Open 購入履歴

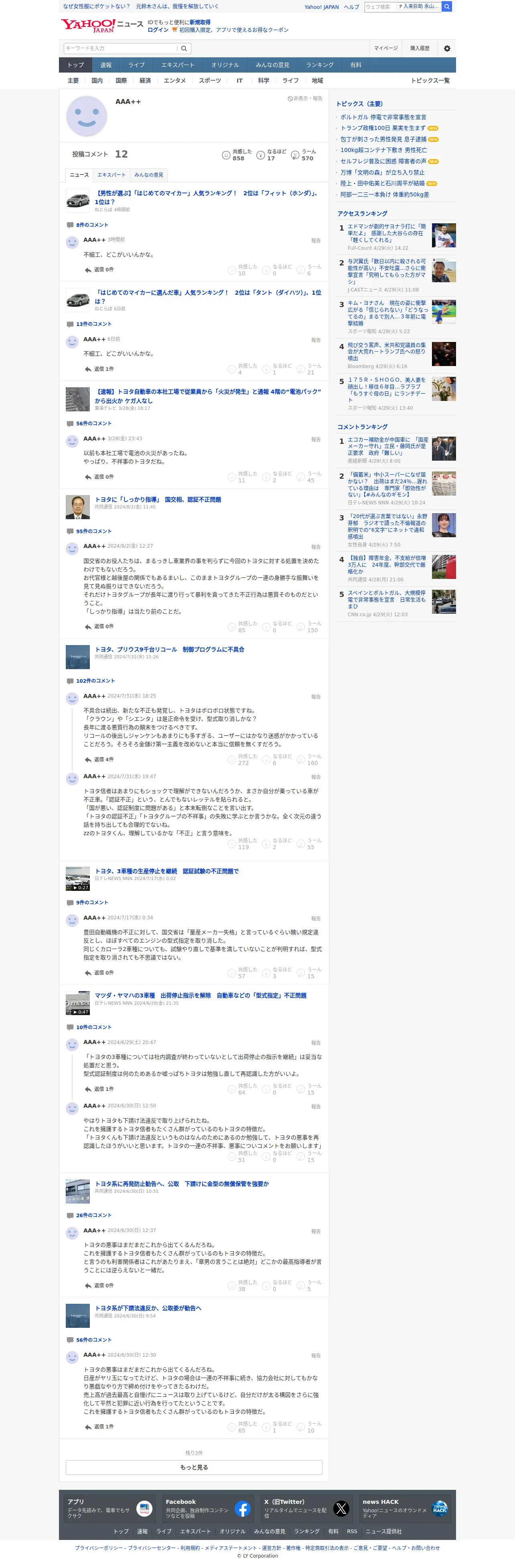(420, 48)
